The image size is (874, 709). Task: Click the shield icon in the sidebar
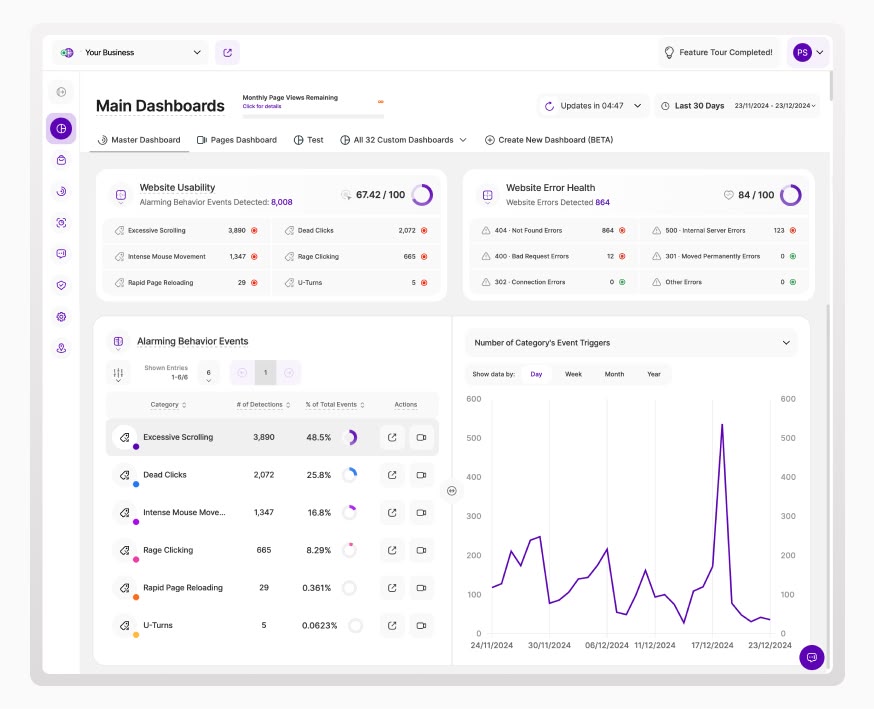(61, 285)
